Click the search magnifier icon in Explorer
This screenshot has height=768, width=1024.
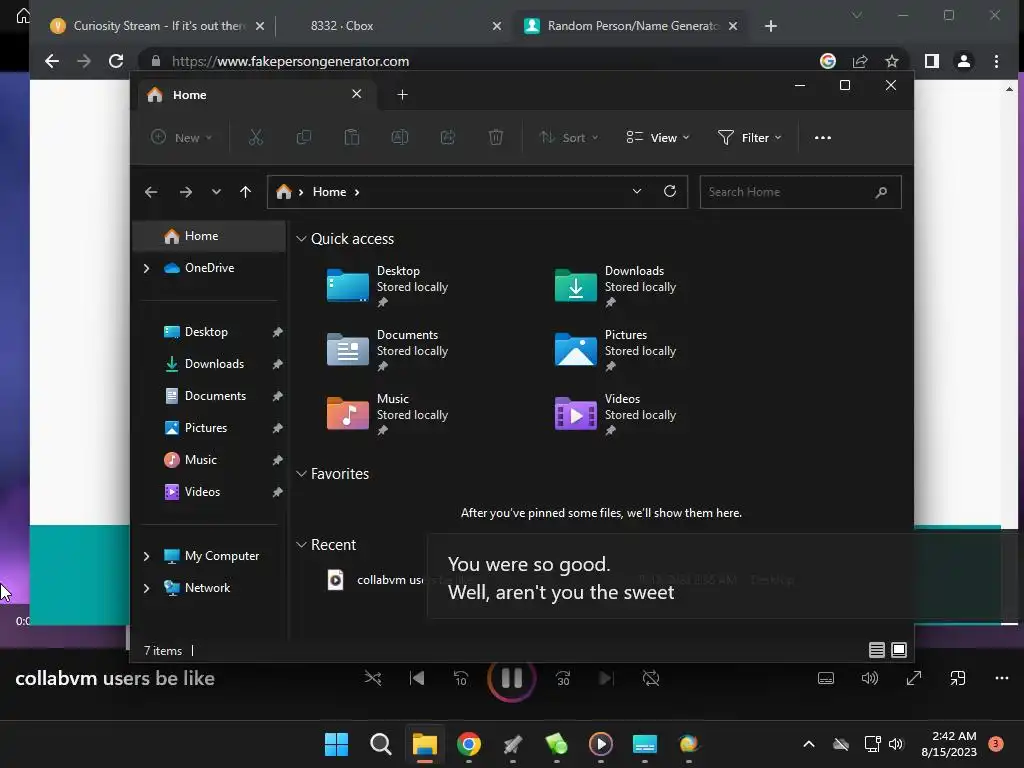click(881, 192)
